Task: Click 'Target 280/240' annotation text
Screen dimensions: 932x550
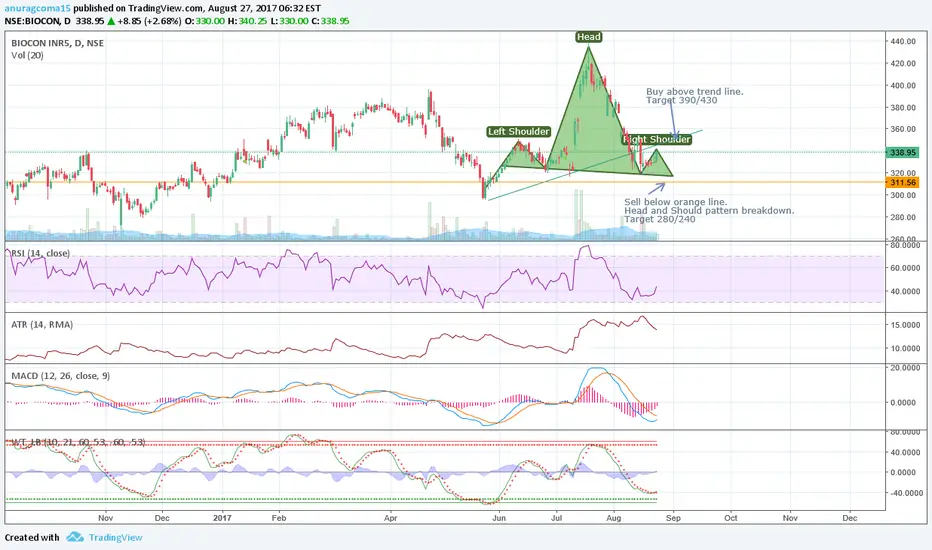Action: coord(659,219)
